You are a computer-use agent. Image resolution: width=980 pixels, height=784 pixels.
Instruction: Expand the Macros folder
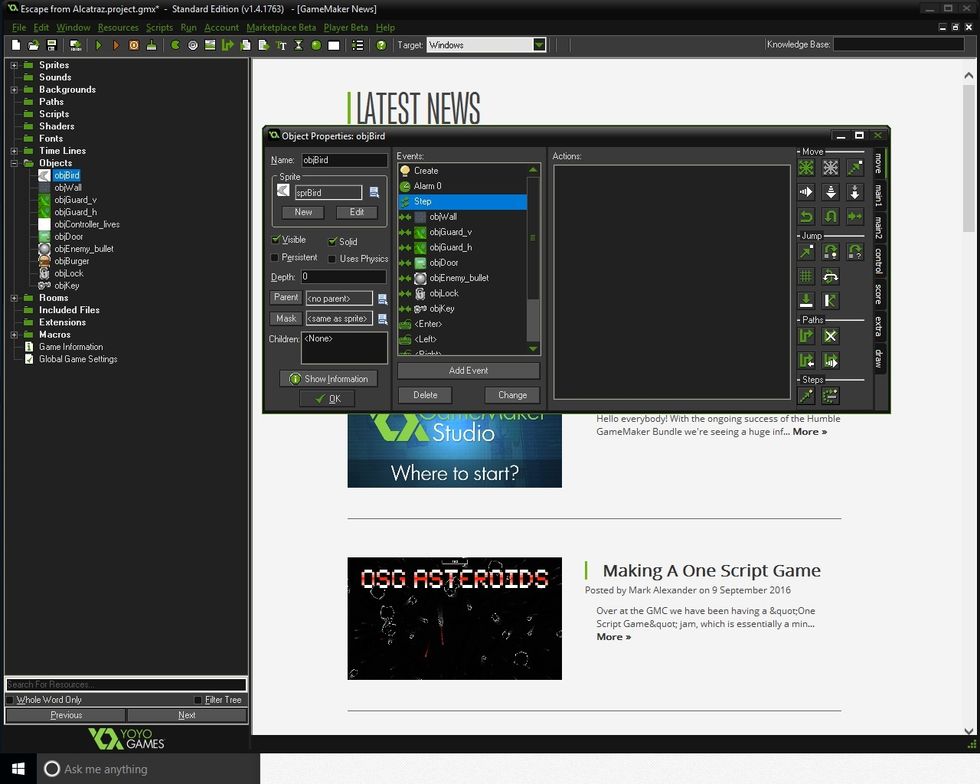[14, 335]
